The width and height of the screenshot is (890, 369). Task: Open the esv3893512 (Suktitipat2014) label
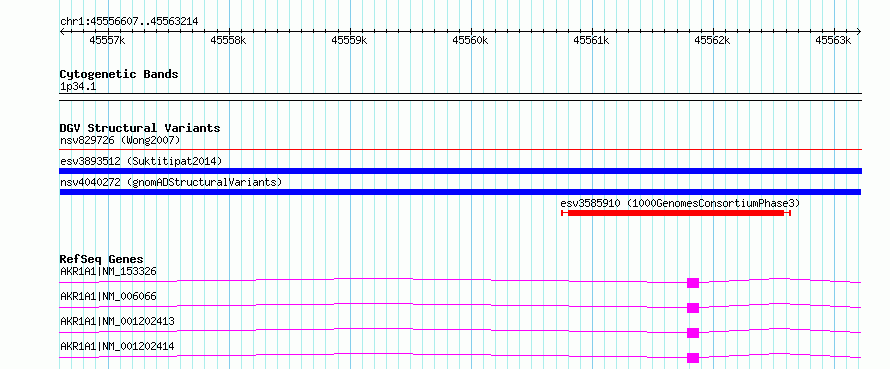pos(141,161)
